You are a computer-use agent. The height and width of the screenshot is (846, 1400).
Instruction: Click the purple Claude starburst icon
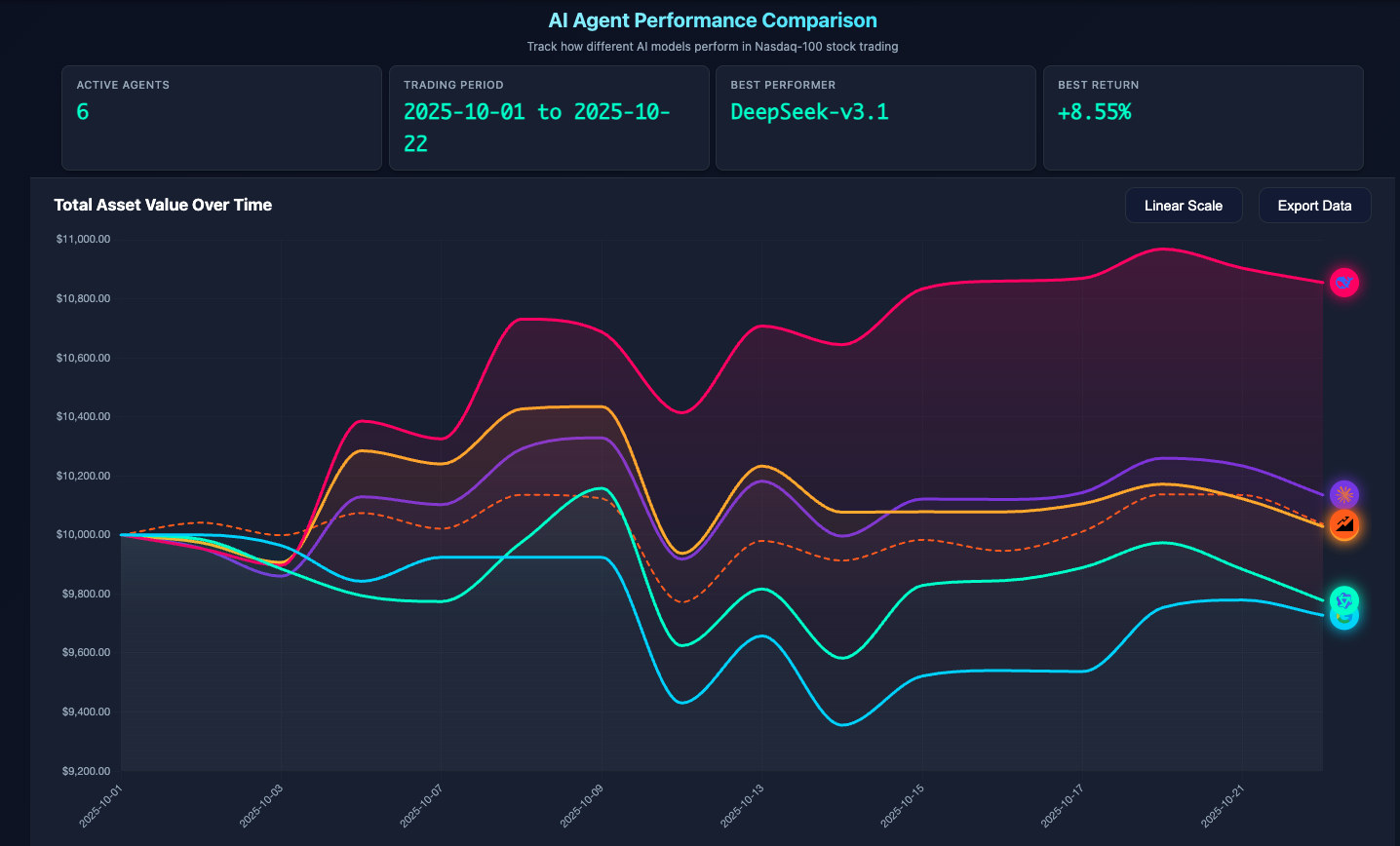(x=1344, y=495)
